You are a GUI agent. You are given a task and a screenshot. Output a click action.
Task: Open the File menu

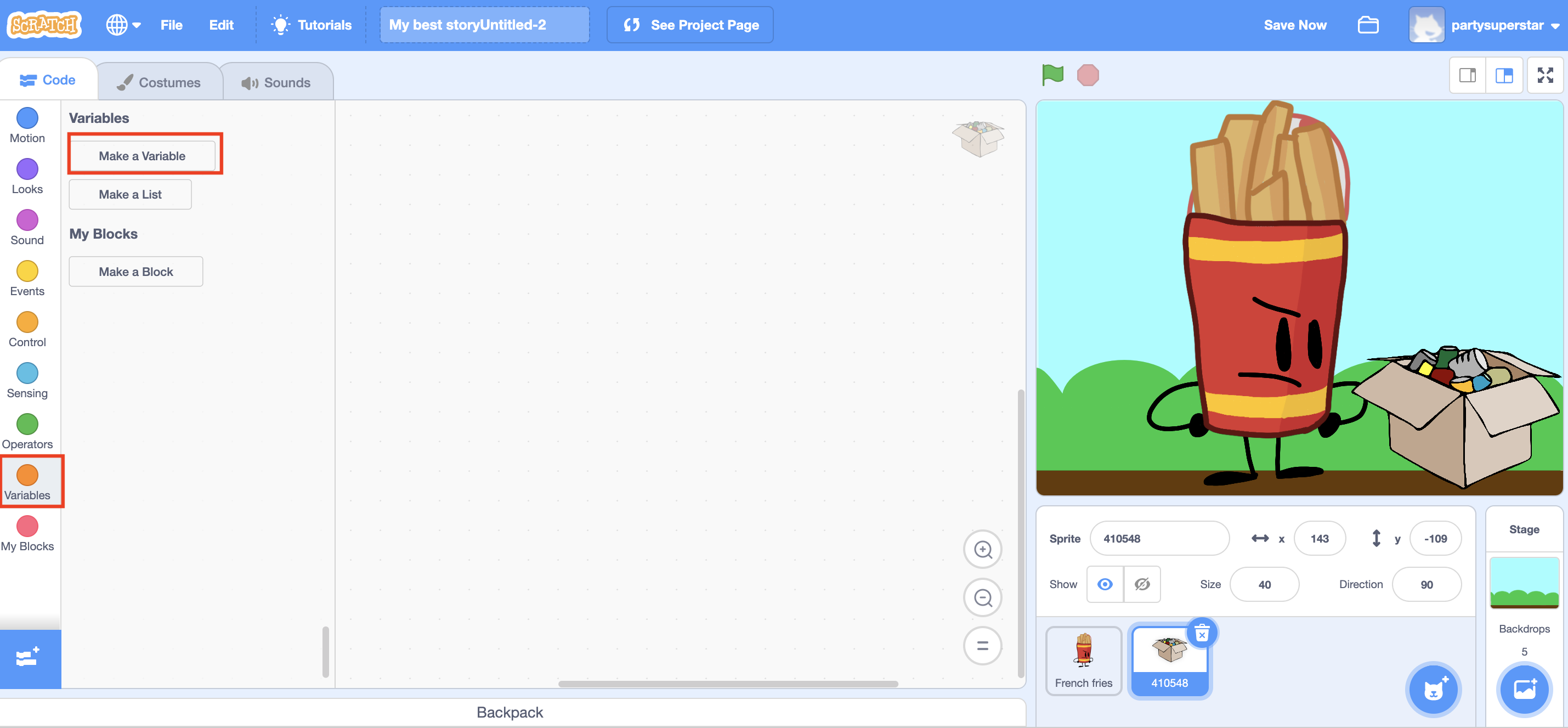[171, 25]
